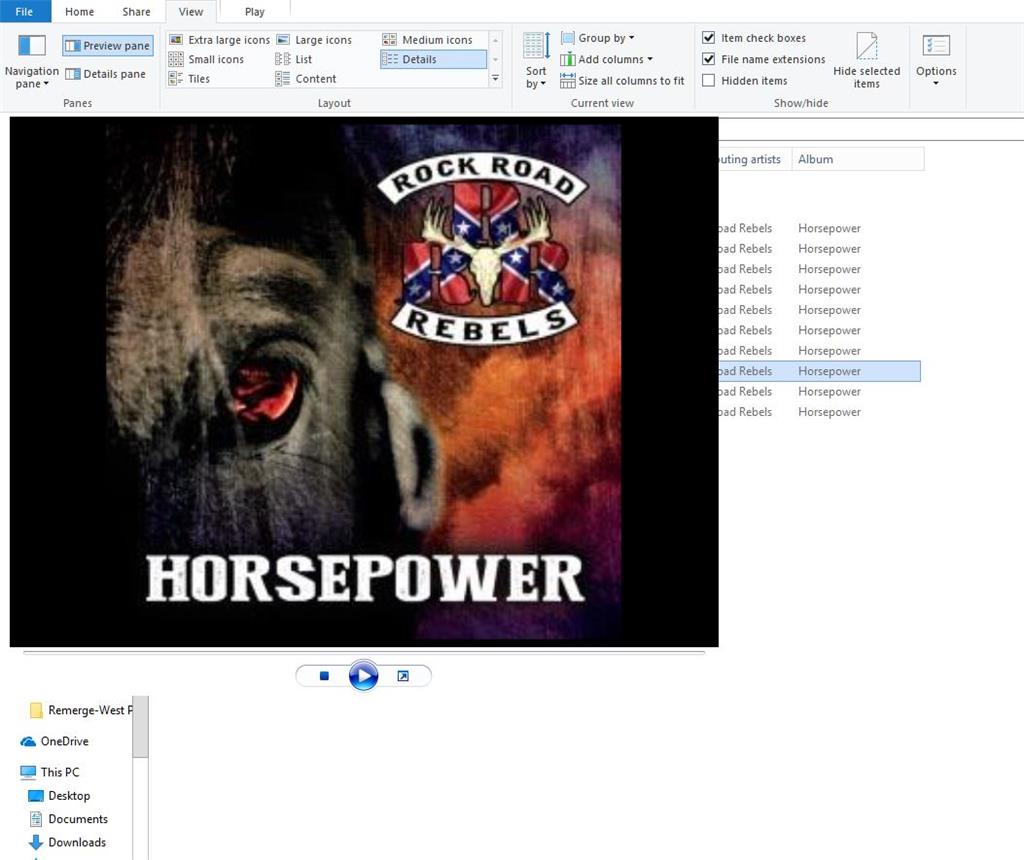
Task: Open Documents in the navigation pane
Action: (69, 819)
